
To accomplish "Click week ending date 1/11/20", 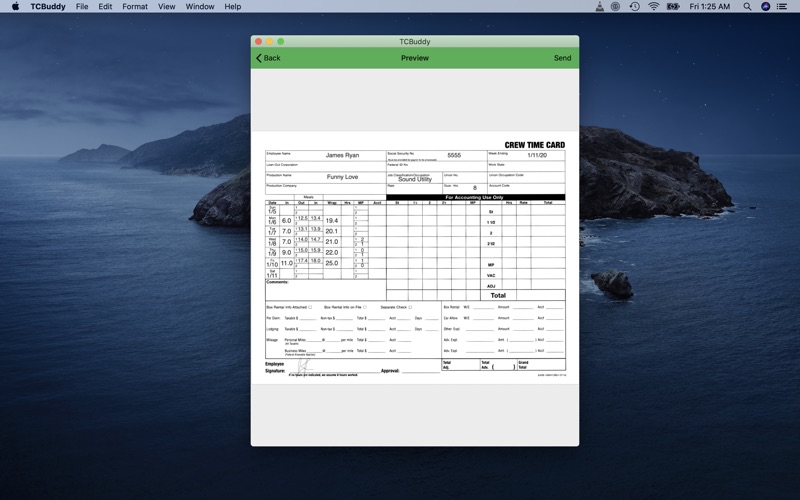I will 537,155.
